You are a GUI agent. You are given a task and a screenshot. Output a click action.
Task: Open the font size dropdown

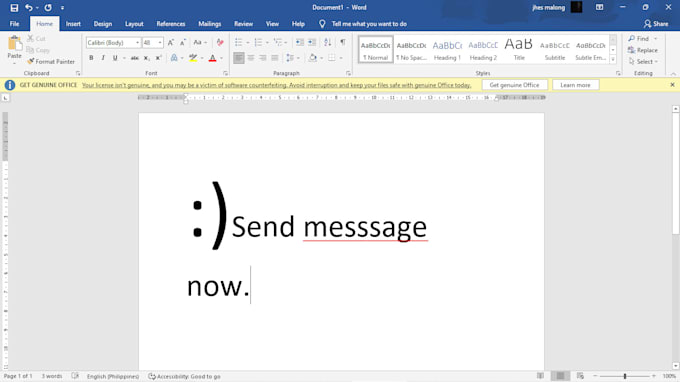[x=160, y=42]
